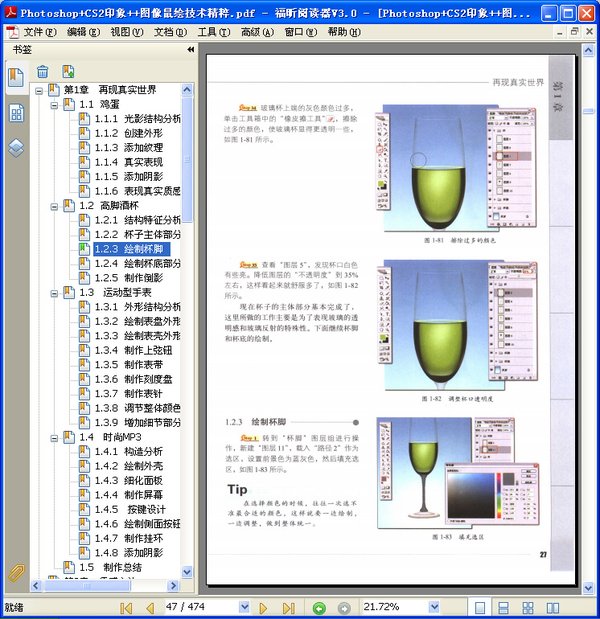This screenshot has width=600, height=619.
Task: Open the page thumbnails panel icon
Action: pyautogui.click(x=16, y=114)
